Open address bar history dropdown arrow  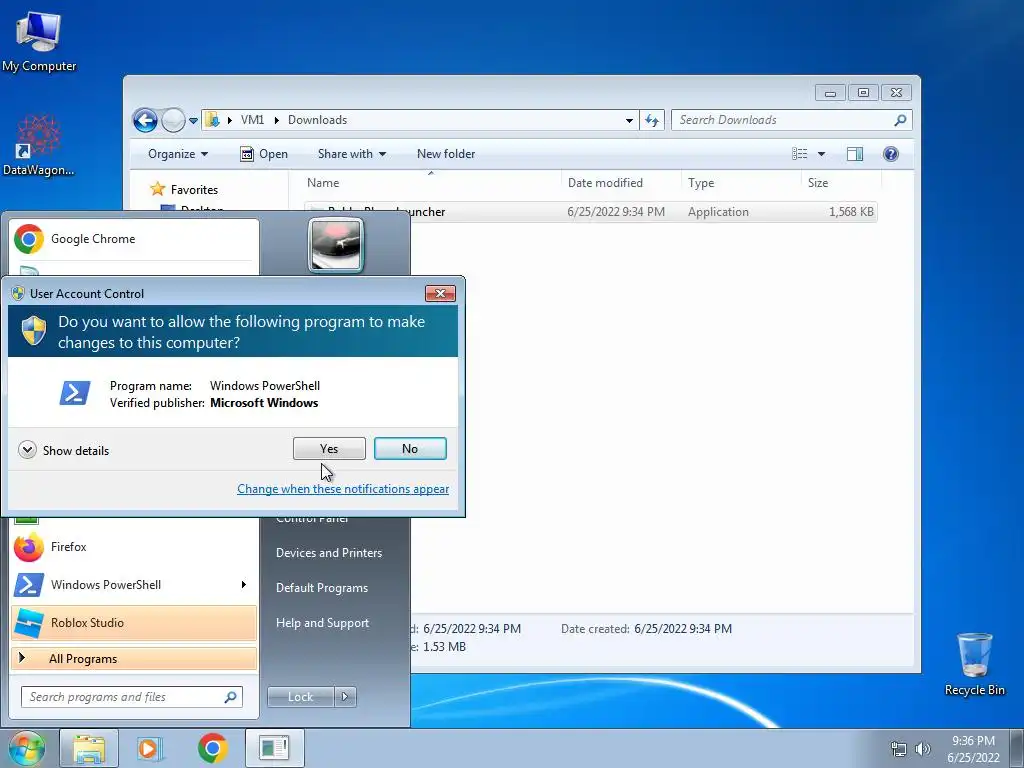[629, 120]
